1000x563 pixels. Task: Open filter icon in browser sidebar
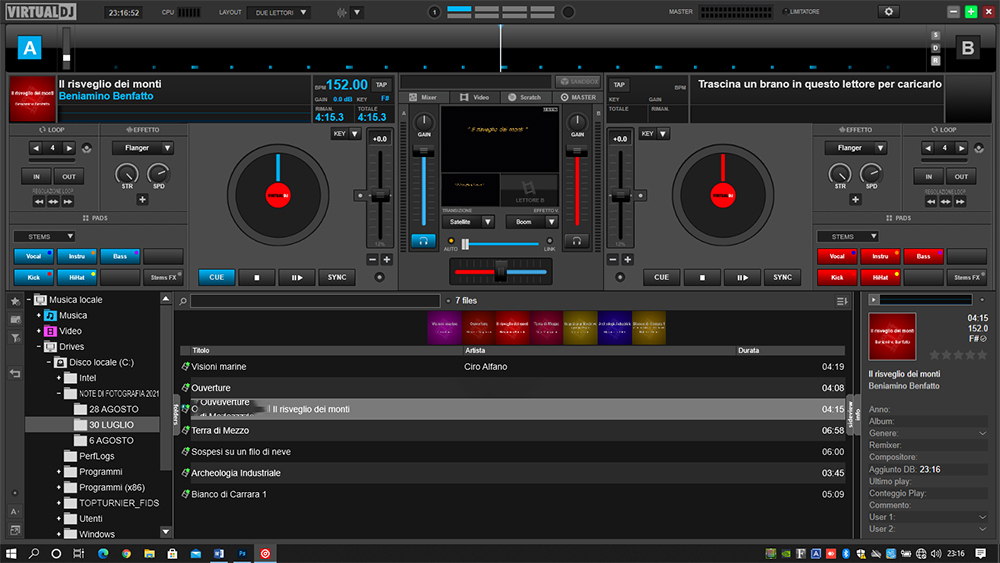[15, 338]
